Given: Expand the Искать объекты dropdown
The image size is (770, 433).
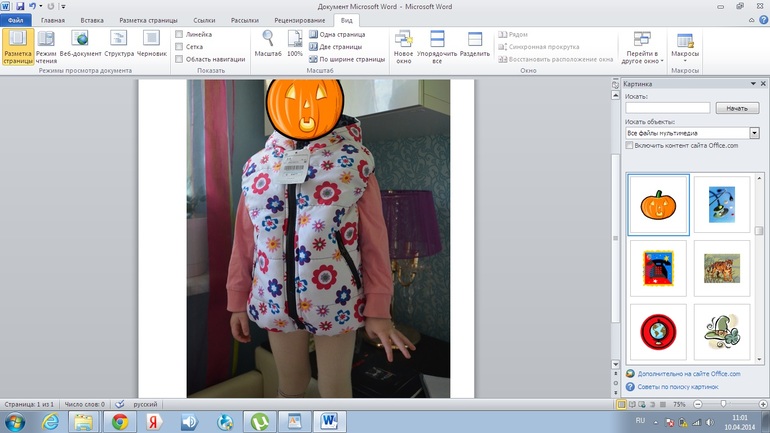Looking at the screenshot, I should [x=754, y=133].
